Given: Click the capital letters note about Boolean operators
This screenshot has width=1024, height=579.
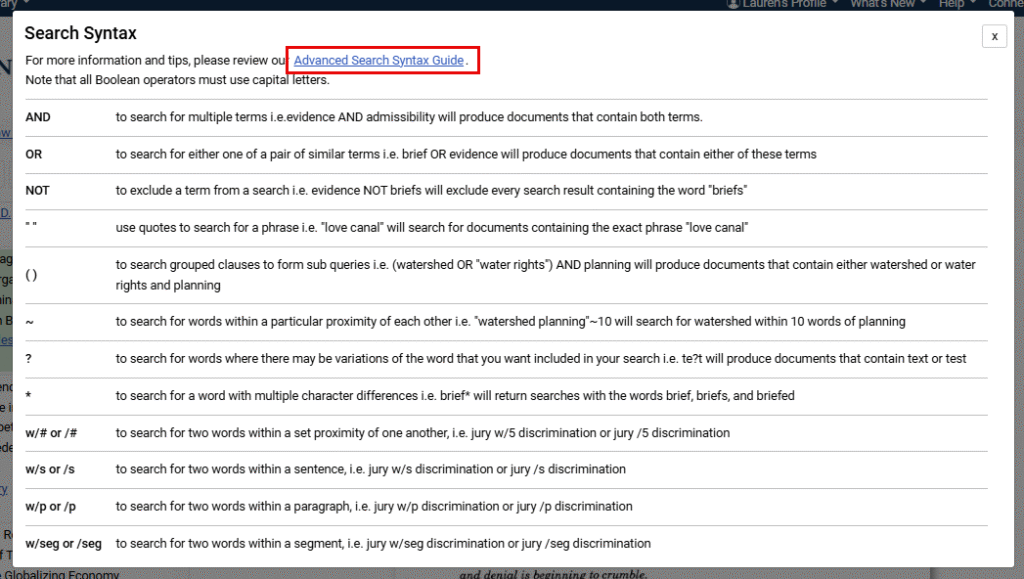Looking at the screenshot, I should click(177, 80).
